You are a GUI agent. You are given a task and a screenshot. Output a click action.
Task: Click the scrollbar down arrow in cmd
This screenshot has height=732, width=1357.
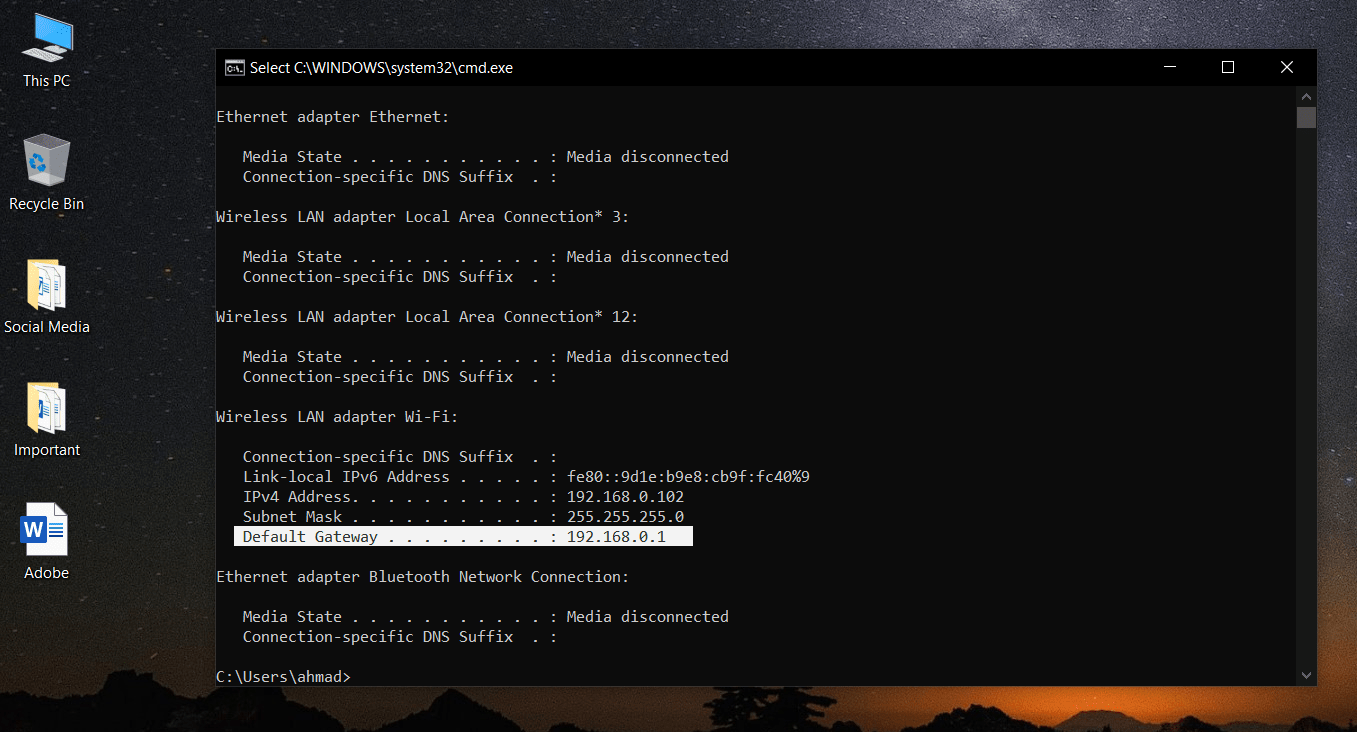pos(1306,676)
